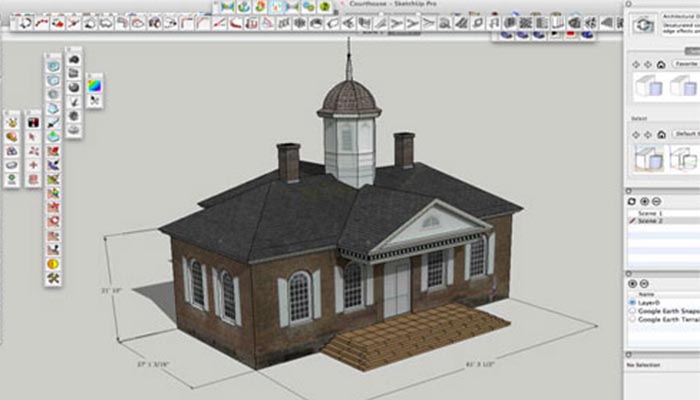This screenshot has height=400, width=700.
Task: Click the red arrow pointer icon in second palette
Action: tap(33, 137)
